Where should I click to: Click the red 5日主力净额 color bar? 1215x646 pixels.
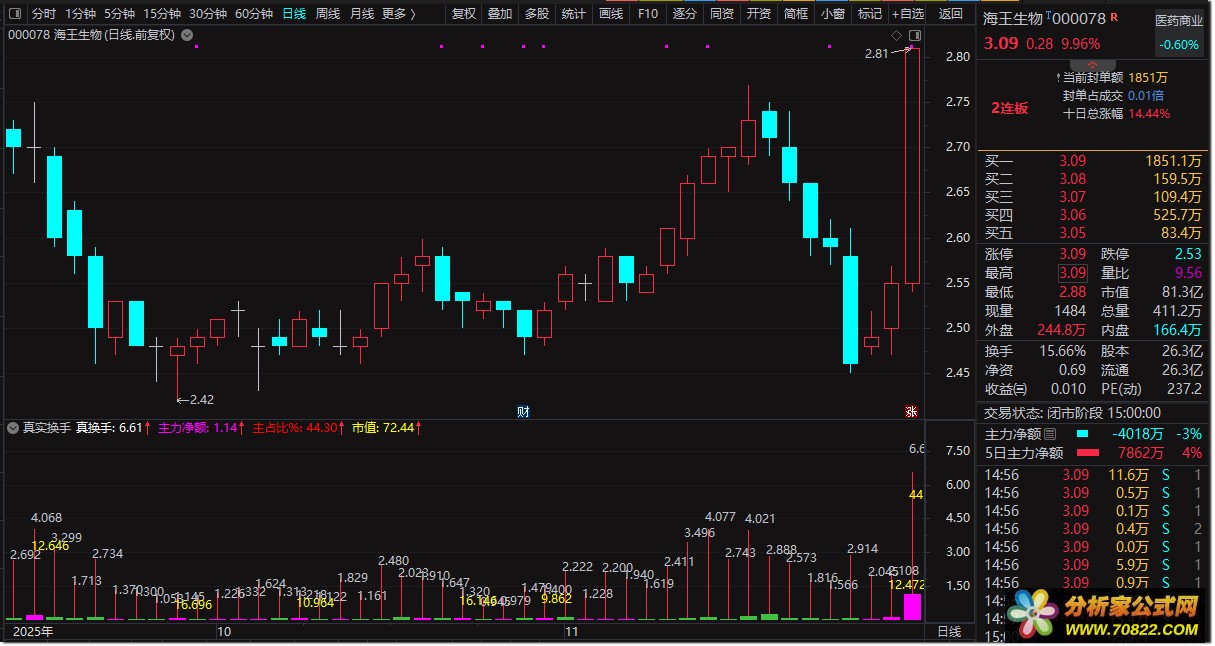click(1088, 453)
